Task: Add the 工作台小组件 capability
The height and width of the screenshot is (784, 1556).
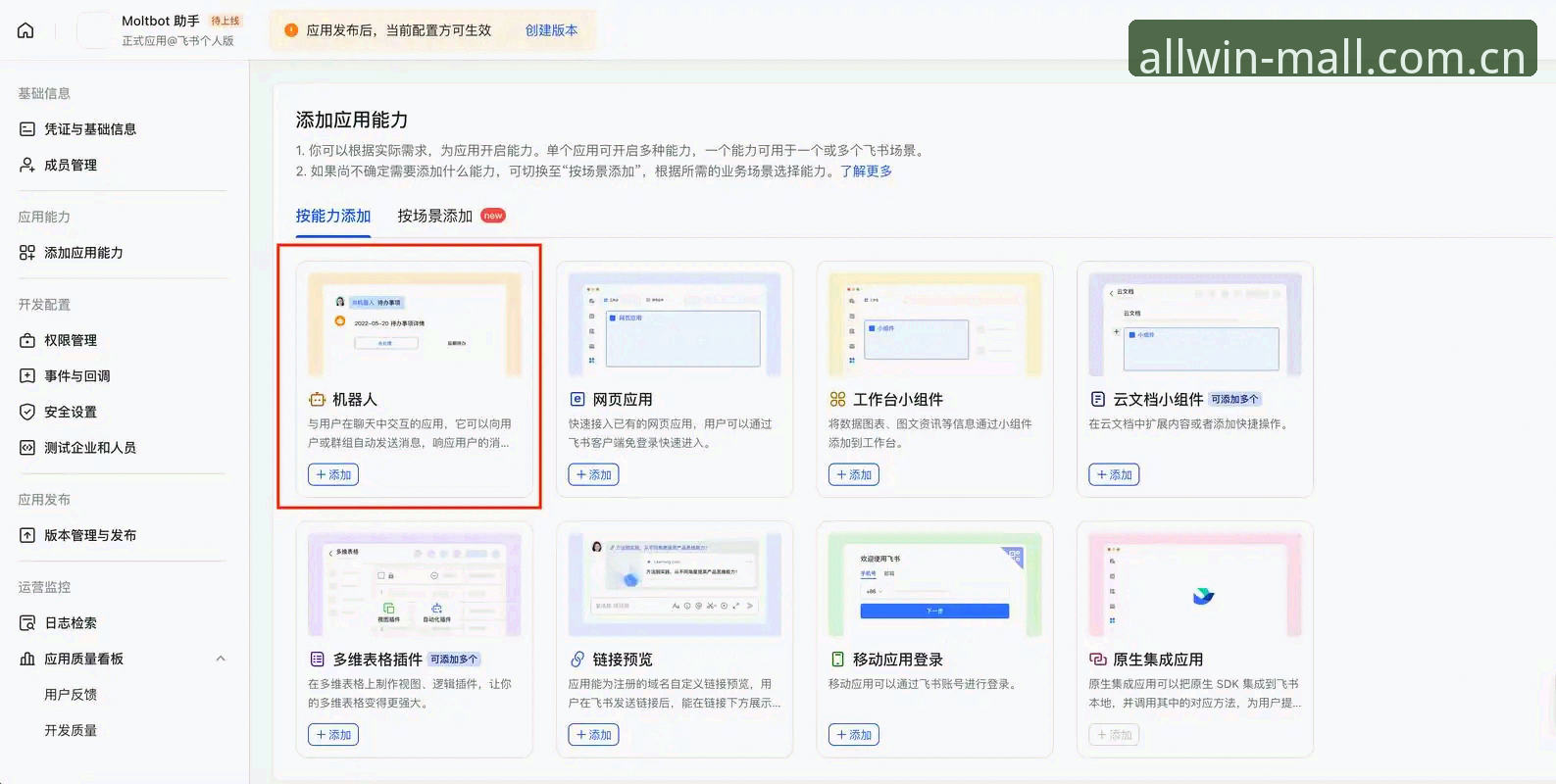Action: click(854, 474)
